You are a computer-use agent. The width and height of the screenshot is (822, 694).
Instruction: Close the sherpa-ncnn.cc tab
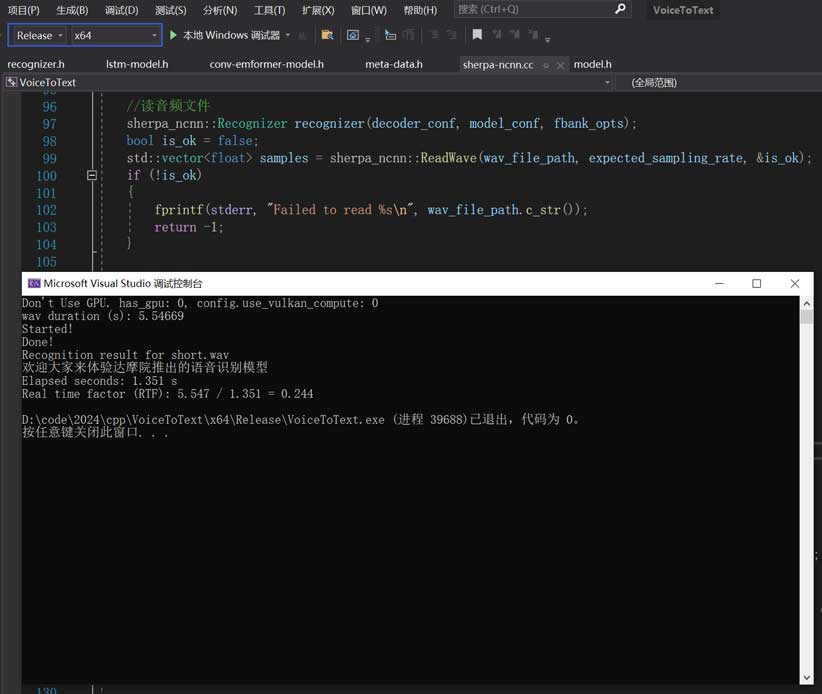[560, 65]
